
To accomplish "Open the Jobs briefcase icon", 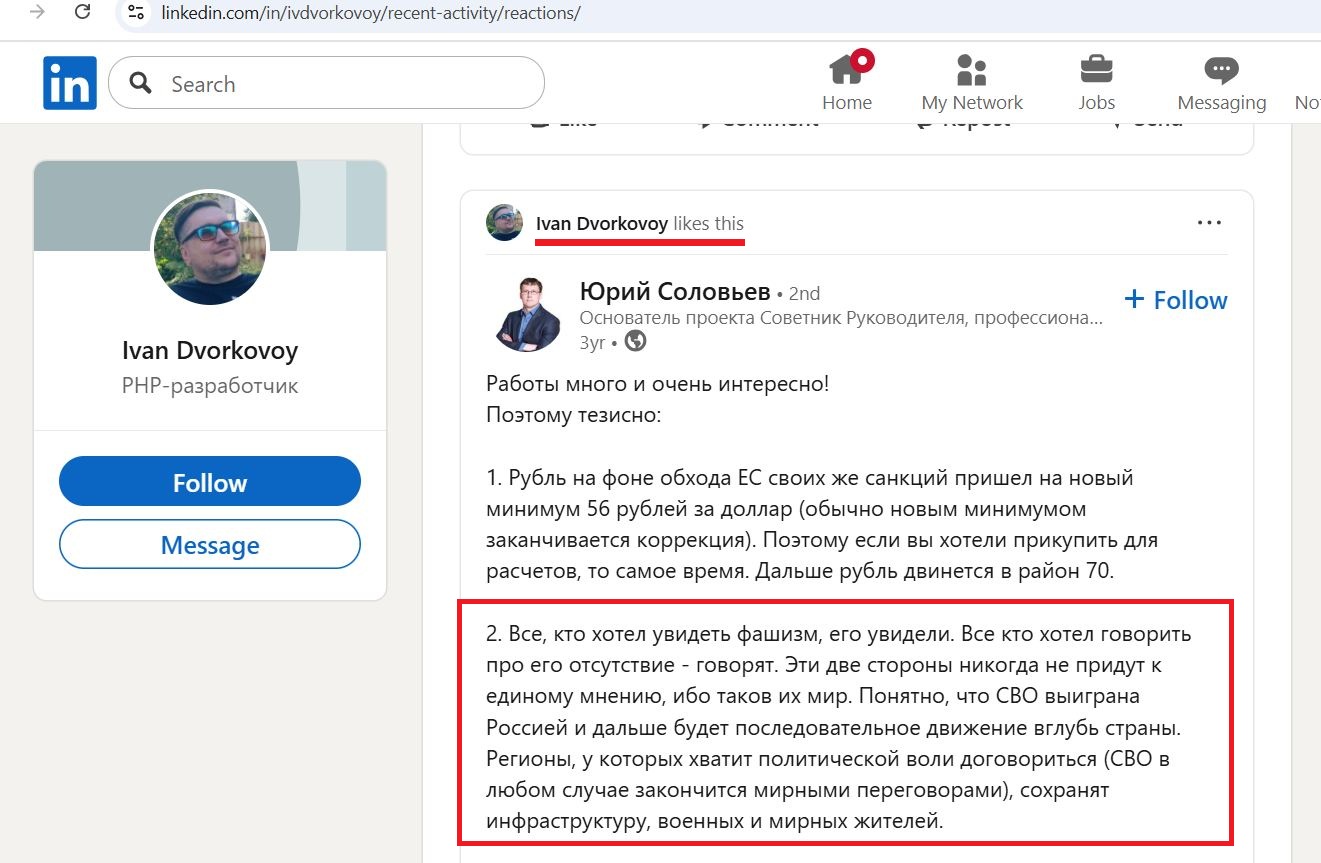I will (x=1096, y=70).
